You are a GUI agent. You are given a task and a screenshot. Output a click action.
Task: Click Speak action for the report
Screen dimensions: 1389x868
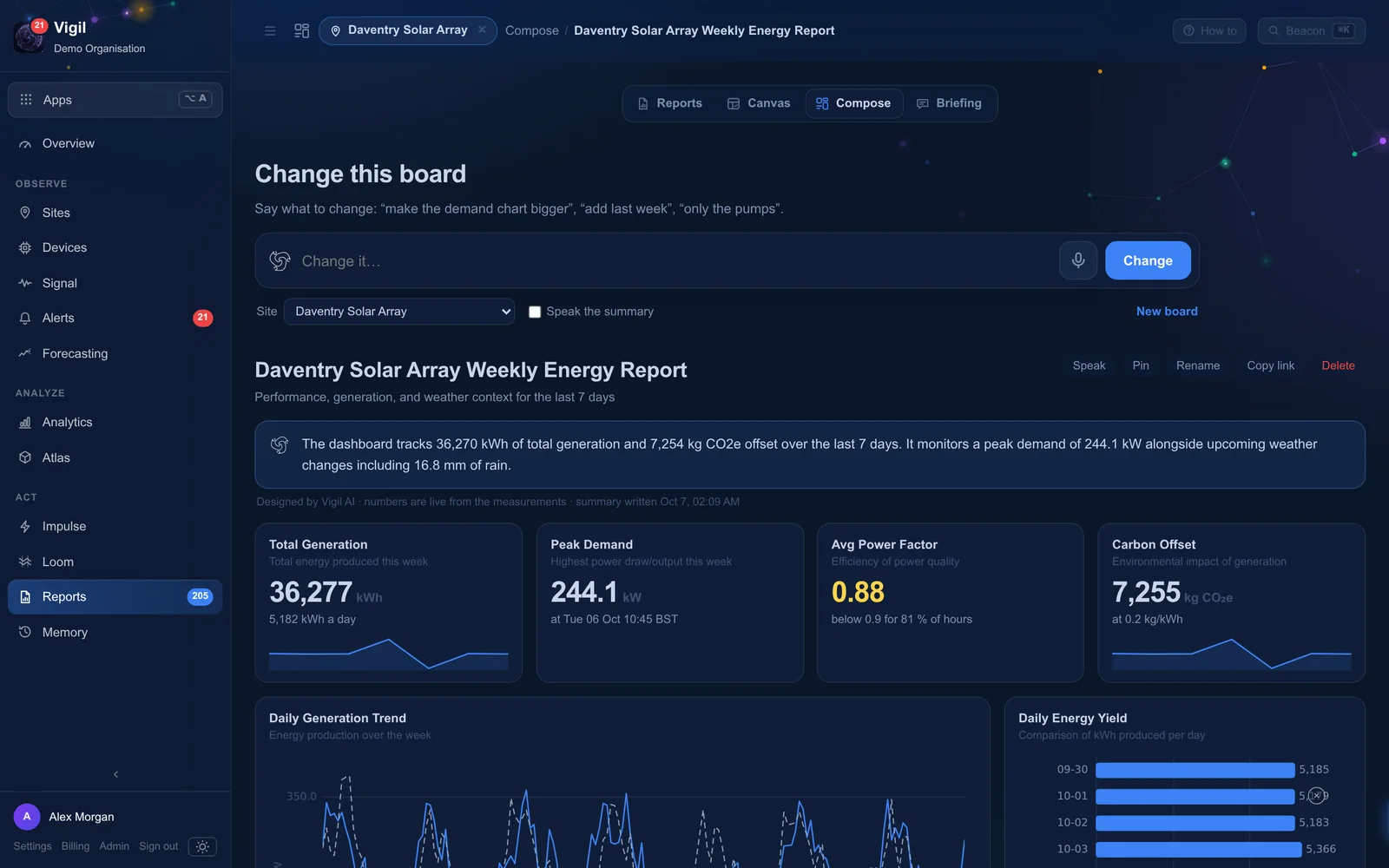pyautogui.click(x=1089, y=365)
